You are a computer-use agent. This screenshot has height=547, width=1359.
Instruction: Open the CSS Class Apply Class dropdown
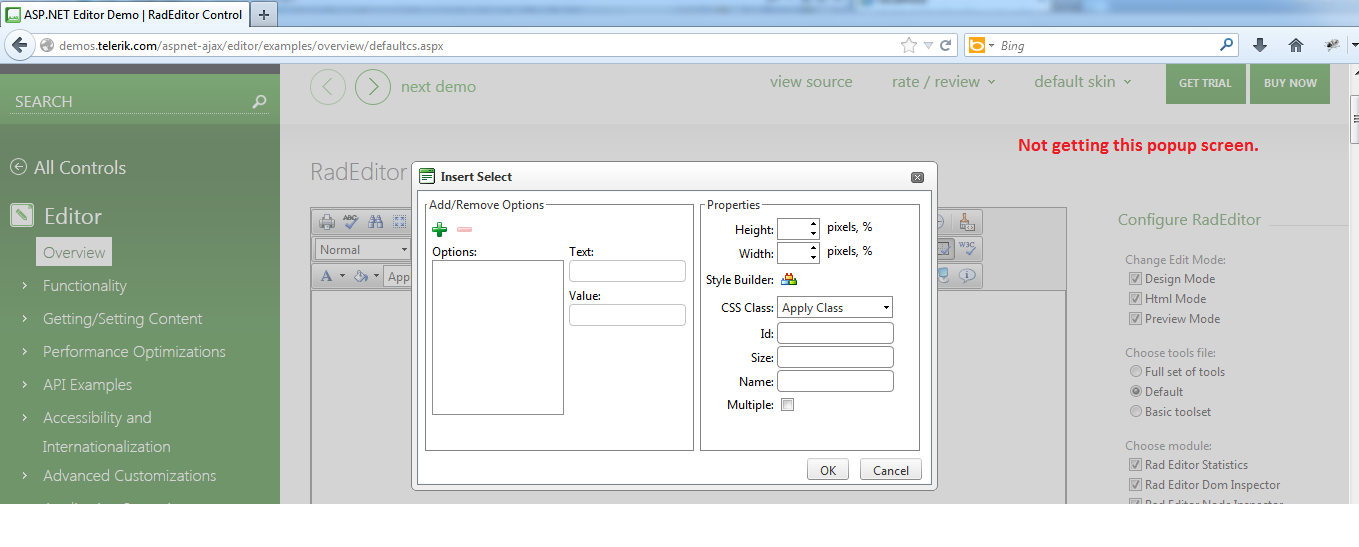coord(835,308)
